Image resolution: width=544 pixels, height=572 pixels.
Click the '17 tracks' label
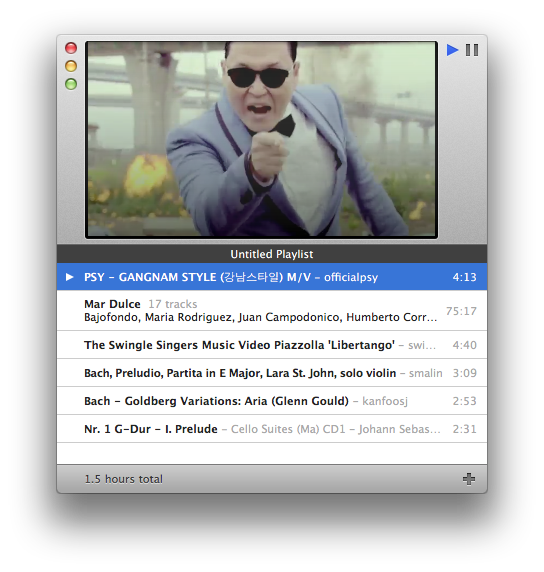tap(173, 304)
